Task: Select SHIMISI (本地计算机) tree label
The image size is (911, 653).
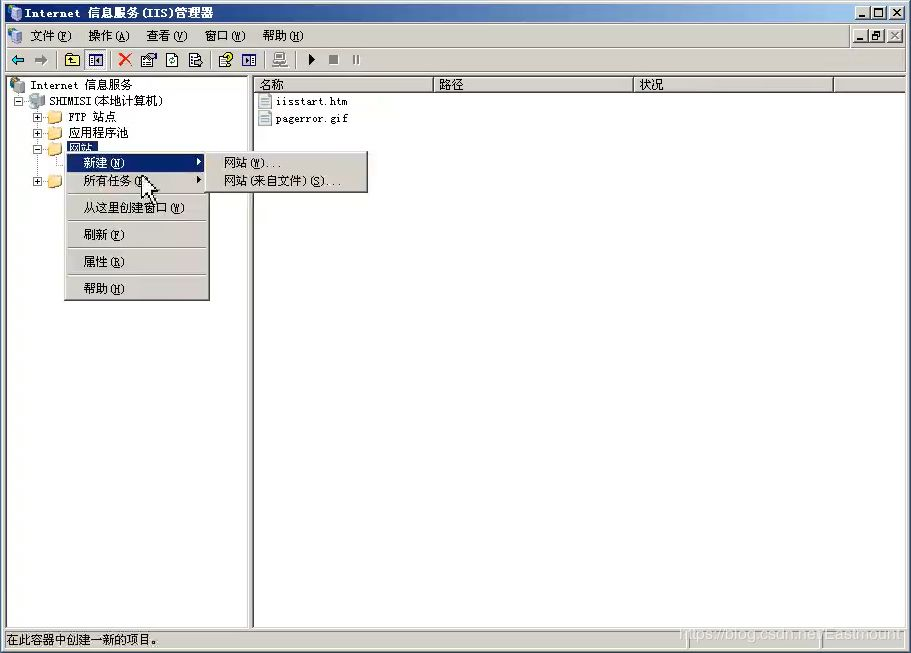Action: click(106, 101)
